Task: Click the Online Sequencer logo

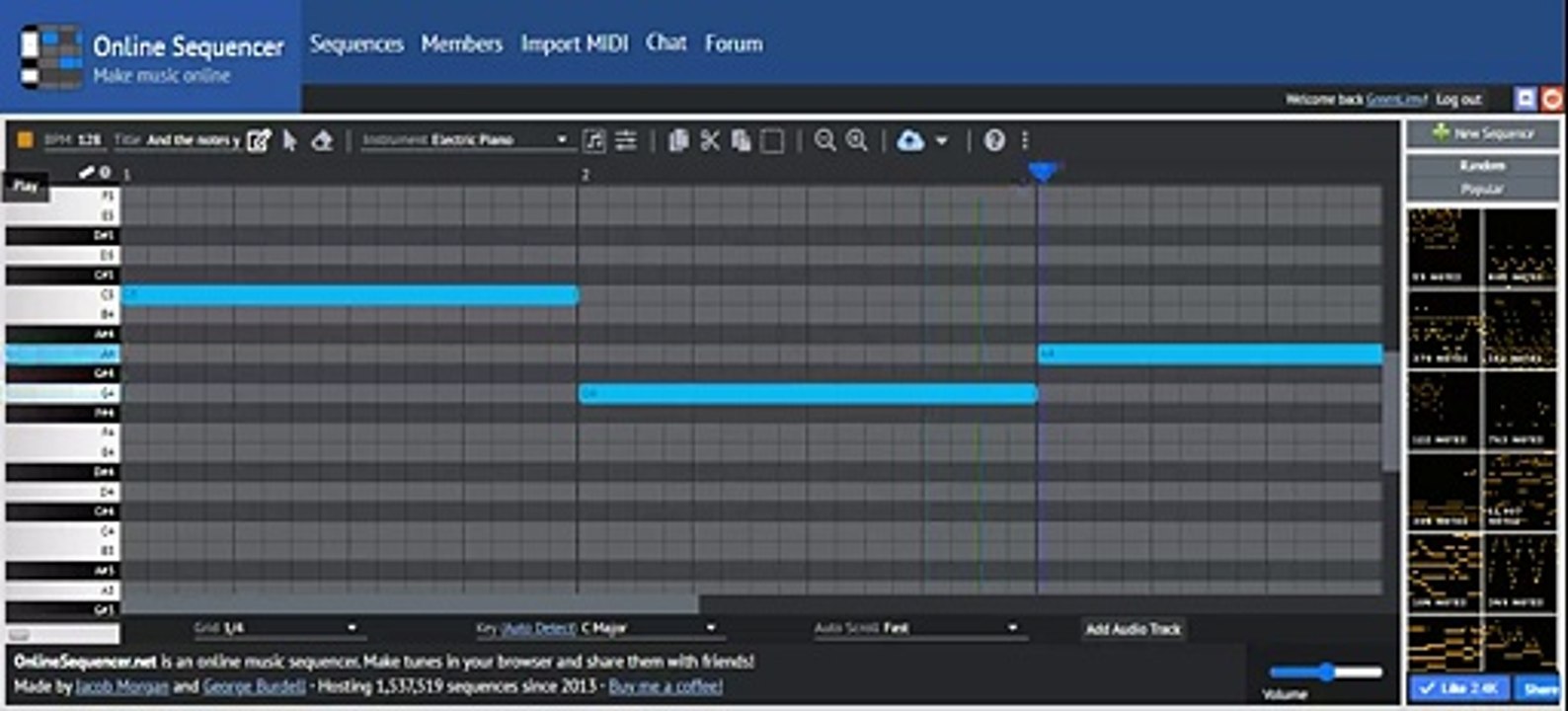Action: tap(151, 56)
